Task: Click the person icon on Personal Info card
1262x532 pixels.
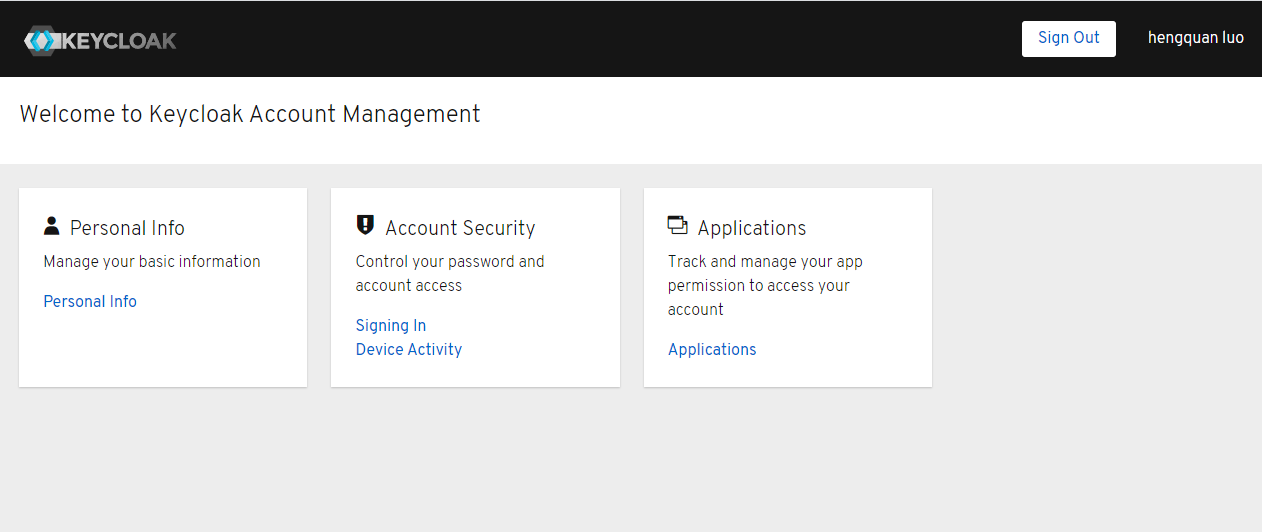Action: 52,226
